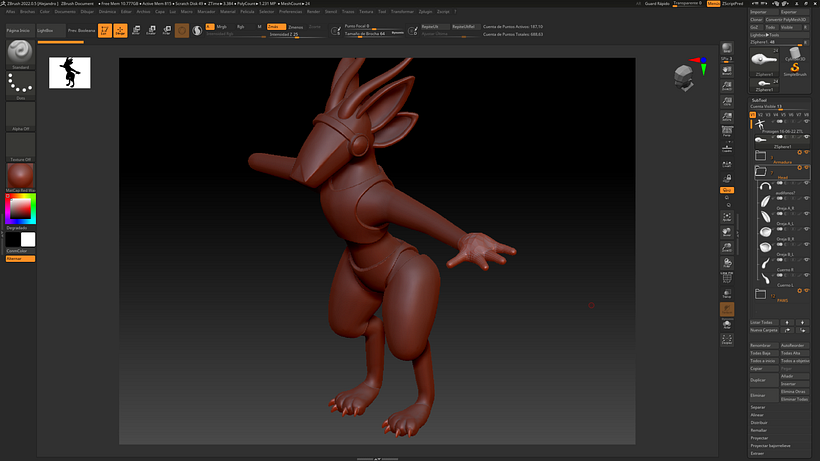Toggle the Zmás (Zadd) button
Screen dimensions: 820x461
276,27
